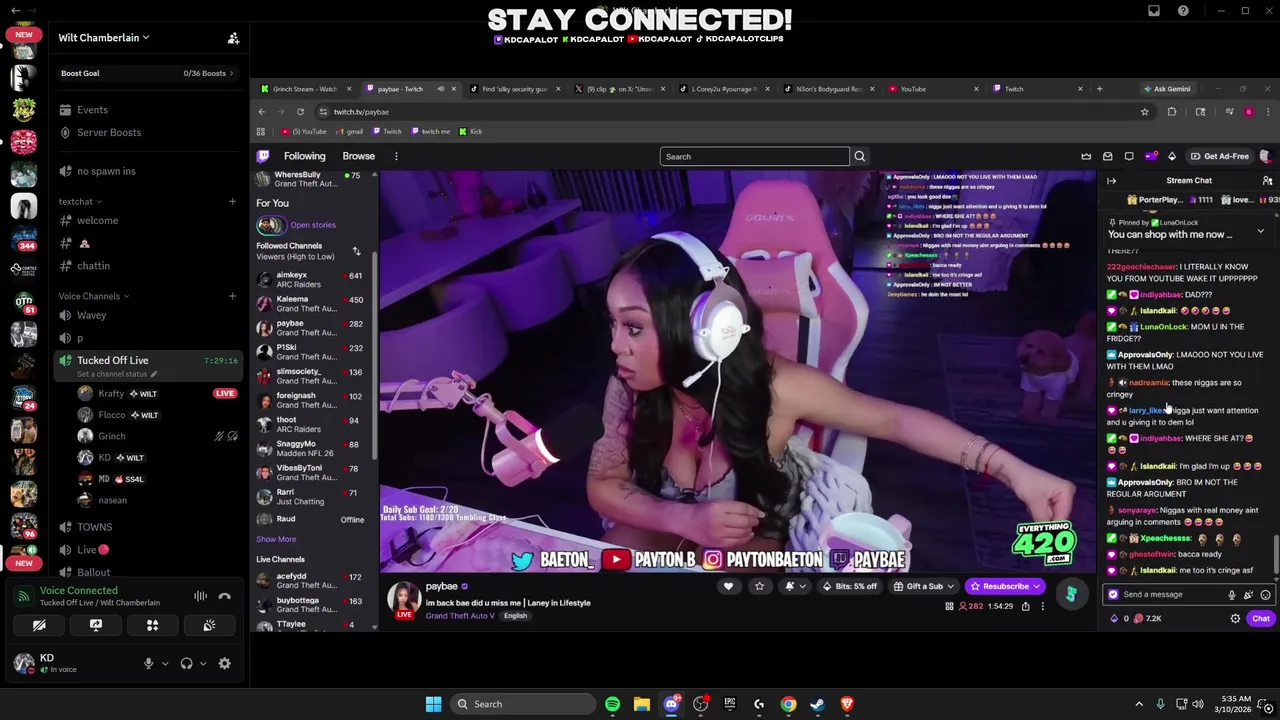Collapse the Voice Channels category
1280x720 pixels.
94,296
